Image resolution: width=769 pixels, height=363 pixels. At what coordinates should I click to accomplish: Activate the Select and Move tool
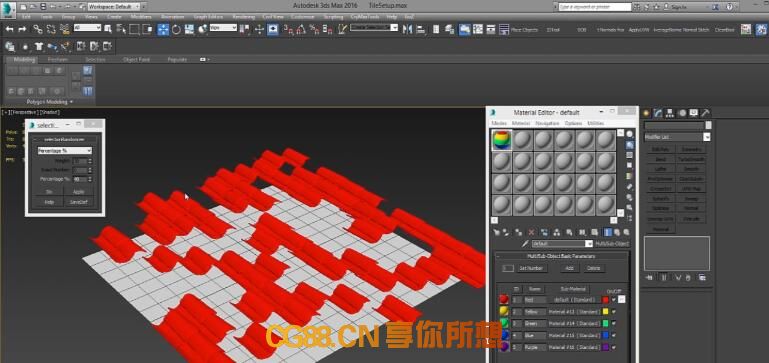point(163,29)
